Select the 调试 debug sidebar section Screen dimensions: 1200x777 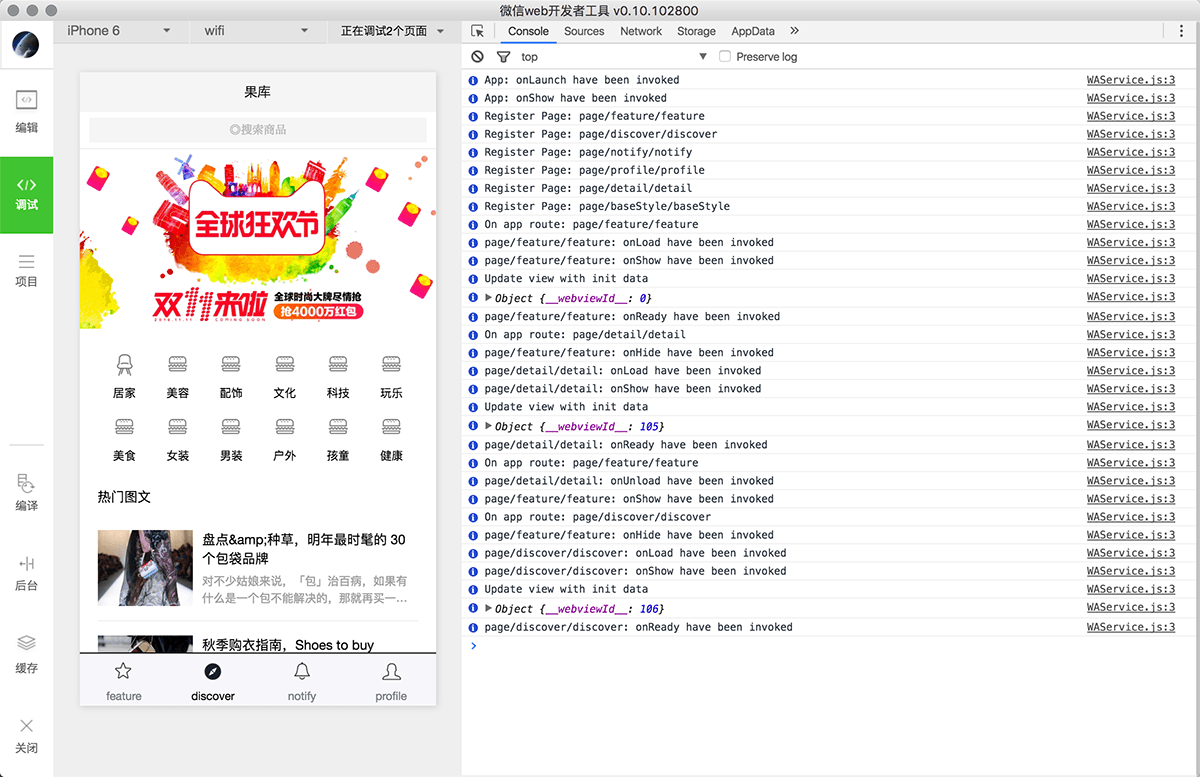27,194
